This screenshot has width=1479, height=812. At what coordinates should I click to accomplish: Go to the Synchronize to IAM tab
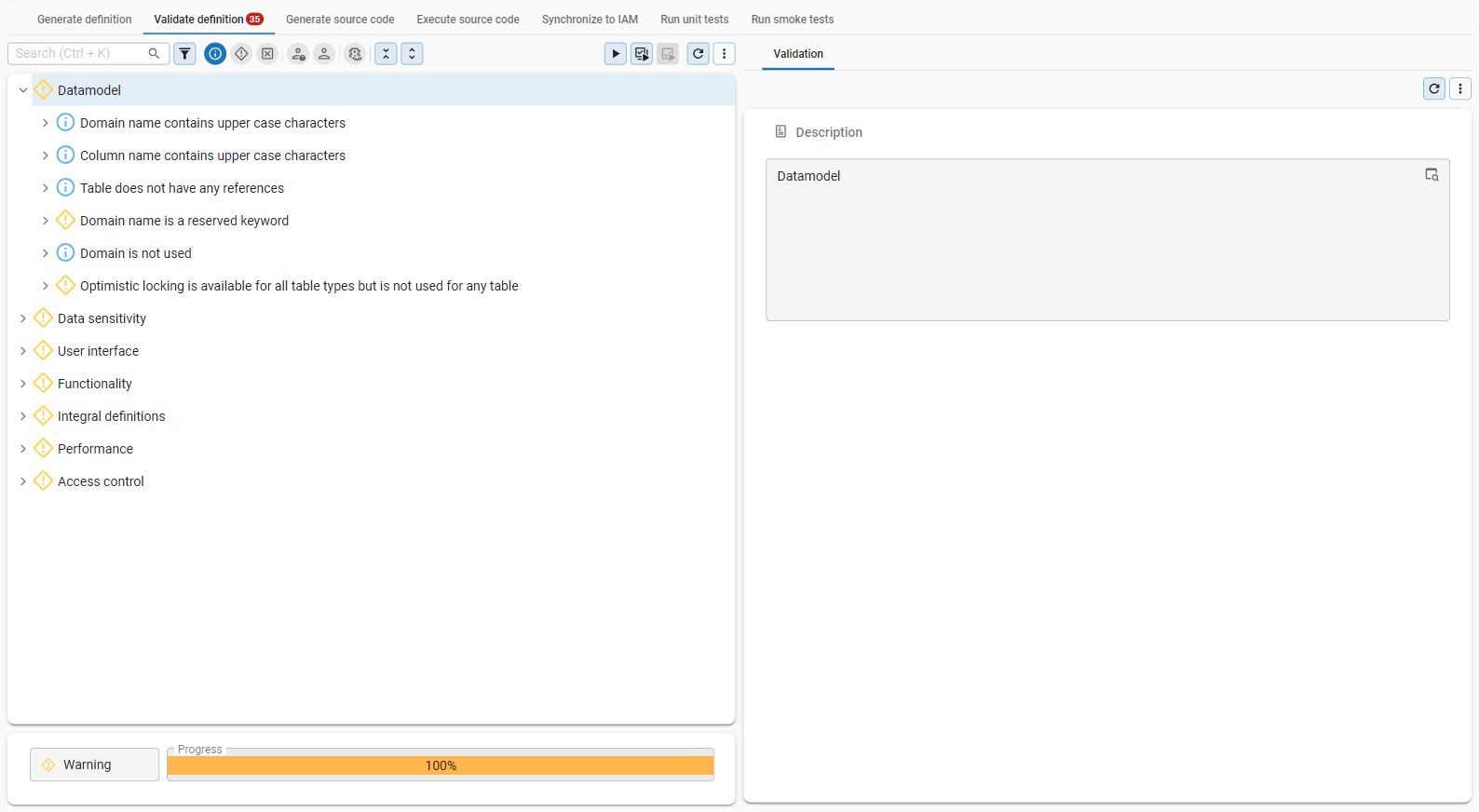tap(590, 20)
